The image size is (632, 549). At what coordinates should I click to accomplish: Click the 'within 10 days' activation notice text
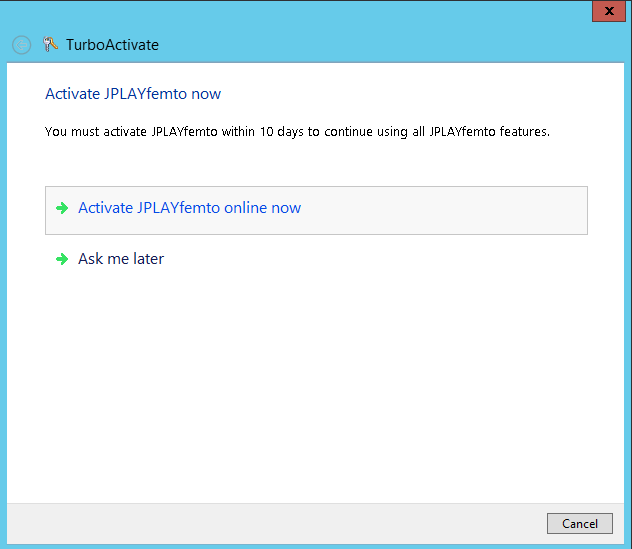coord(297,132)
